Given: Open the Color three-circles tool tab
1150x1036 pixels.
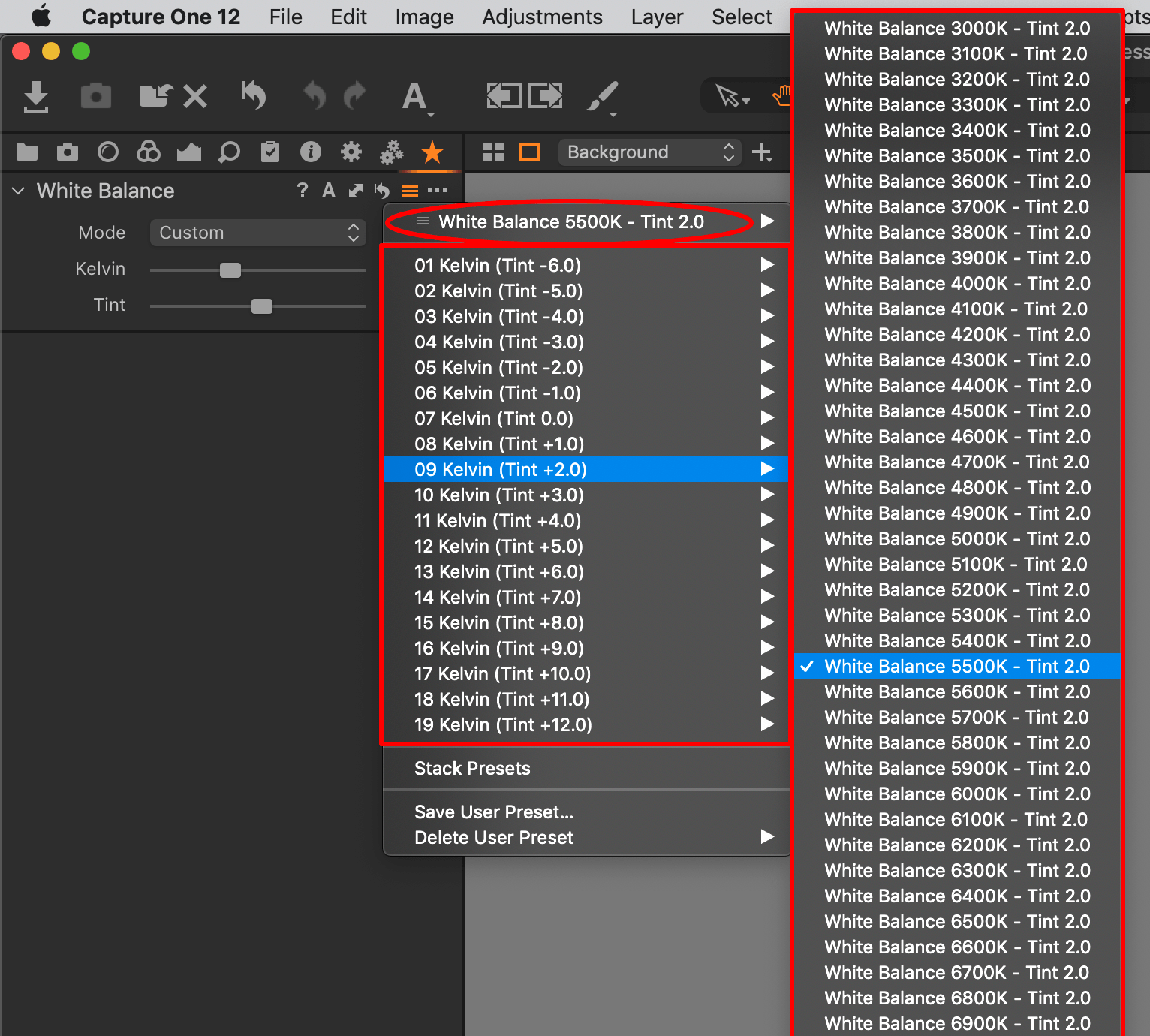Looking at the screenshot, I should coord(149,152).
